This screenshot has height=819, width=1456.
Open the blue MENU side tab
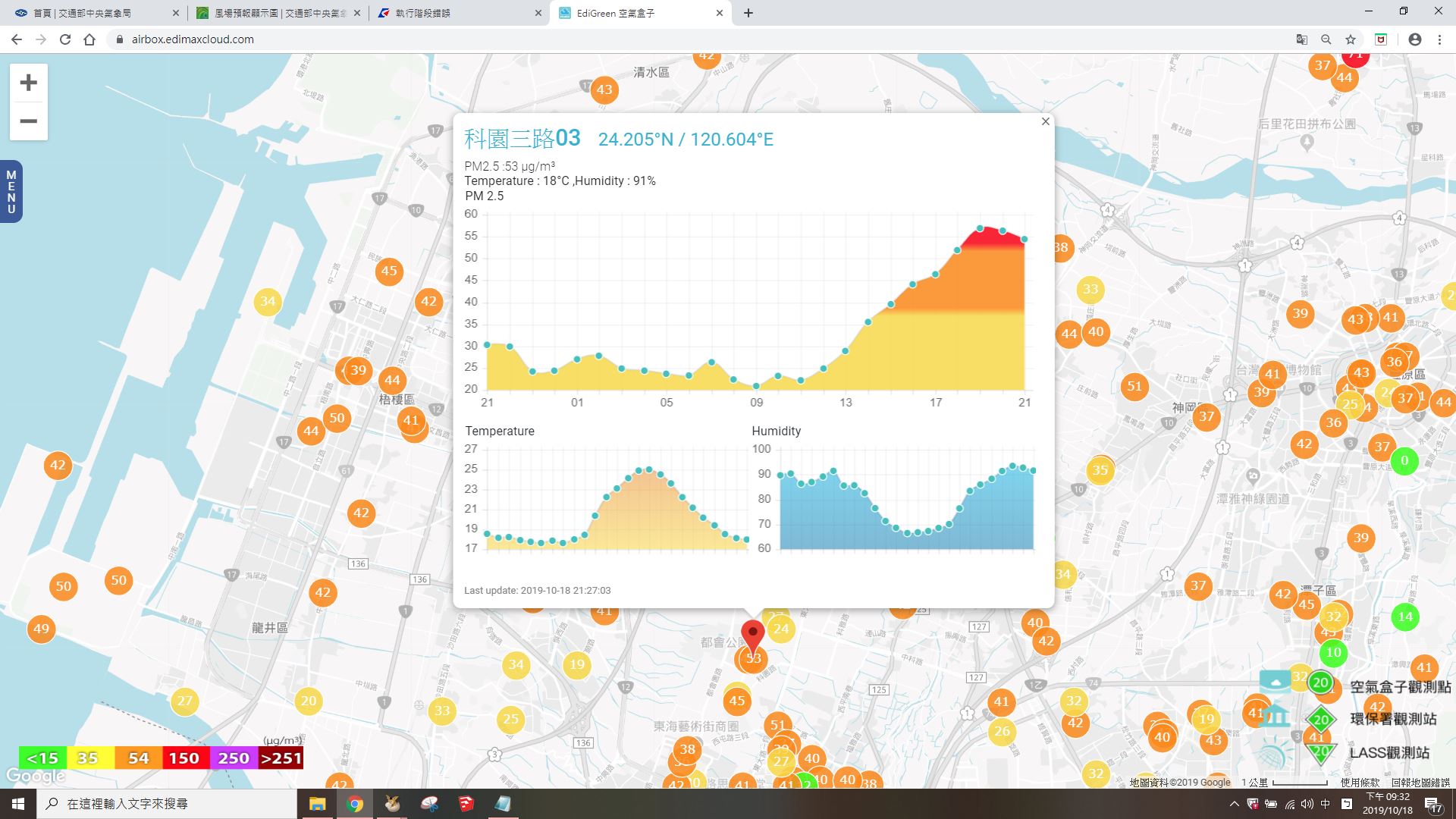pos(11,192)
